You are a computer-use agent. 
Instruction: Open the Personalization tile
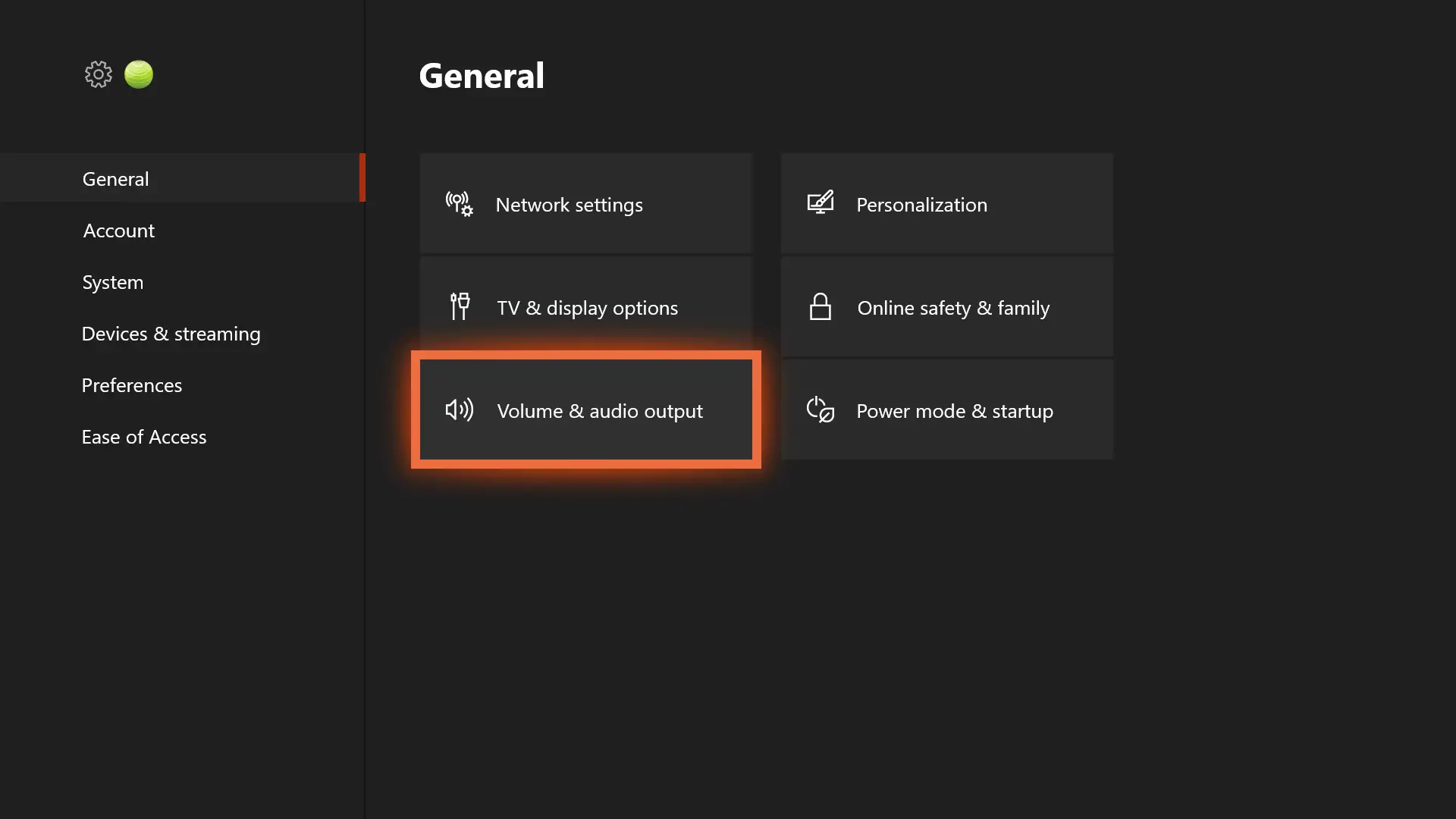point(946,204)
